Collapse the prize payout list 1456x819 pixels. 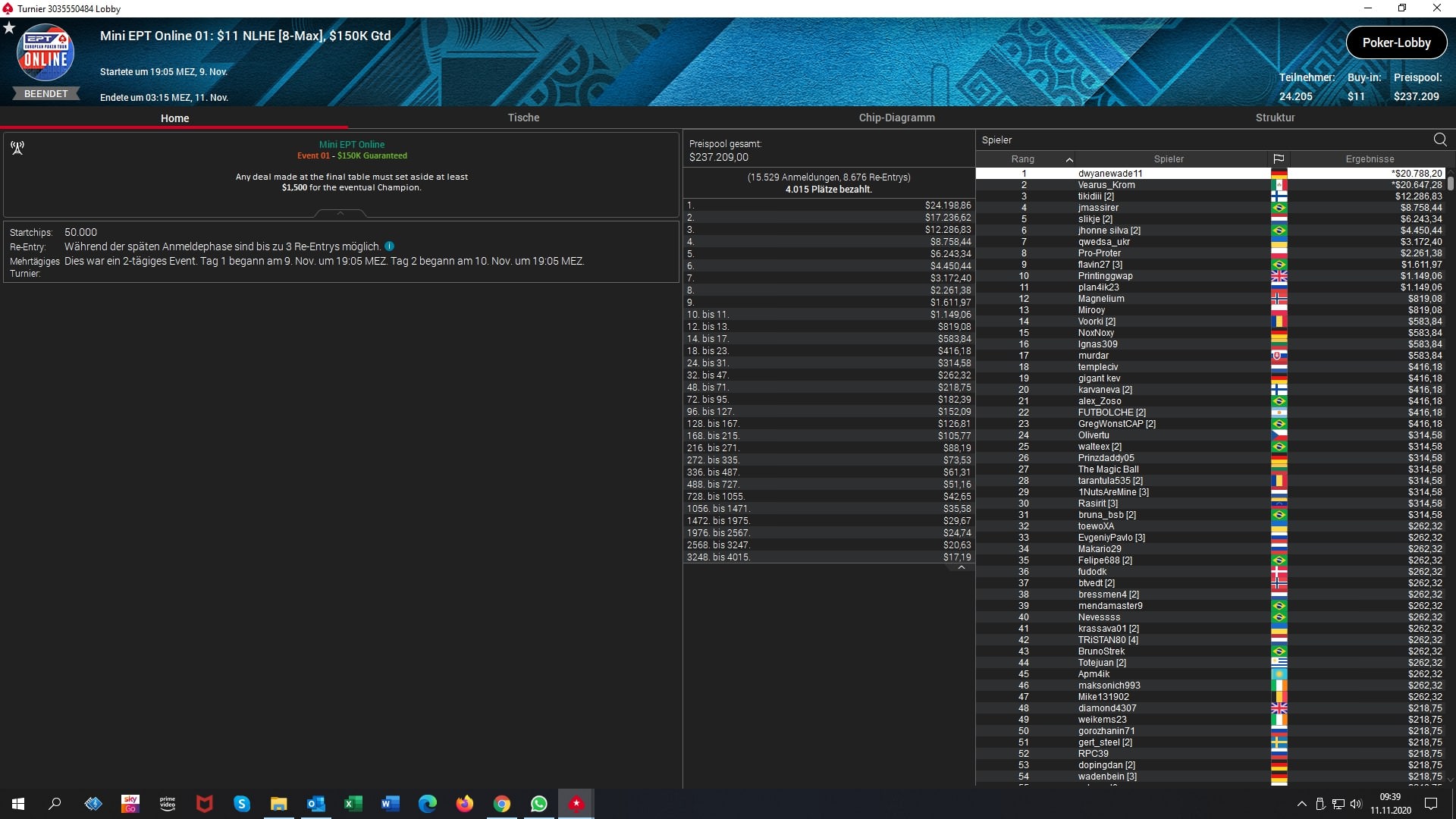(961, 567)
